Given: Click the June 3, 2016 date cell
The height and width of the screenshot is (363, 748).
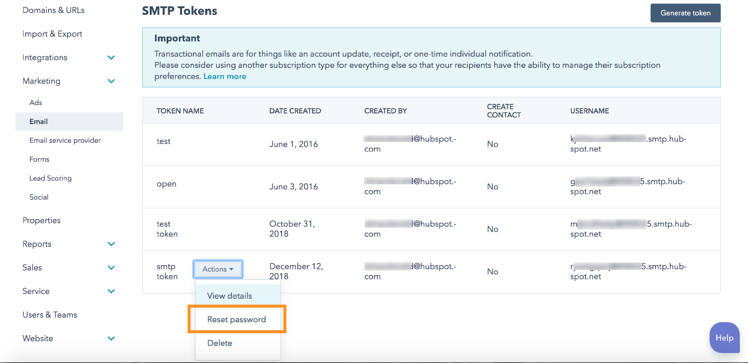Looking at the screenshot, I should [293, 187].
